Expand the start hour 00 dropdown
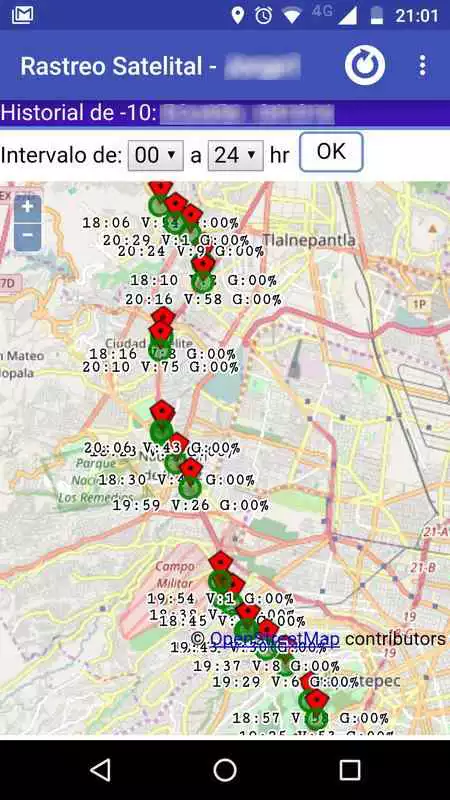This screenshot has height=800, width=450. click(x=155, y=155)
